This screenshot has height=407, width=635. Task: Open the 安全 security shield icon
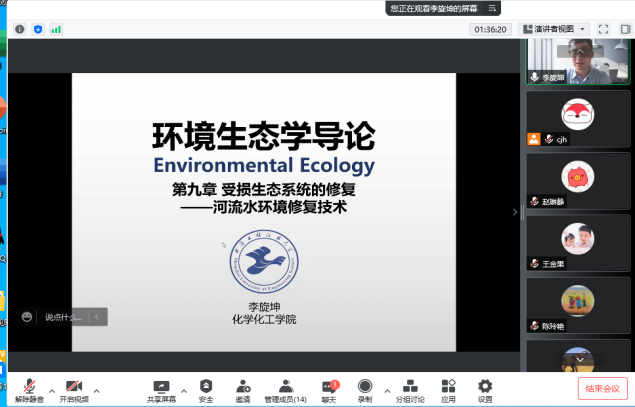coord(206,389)
